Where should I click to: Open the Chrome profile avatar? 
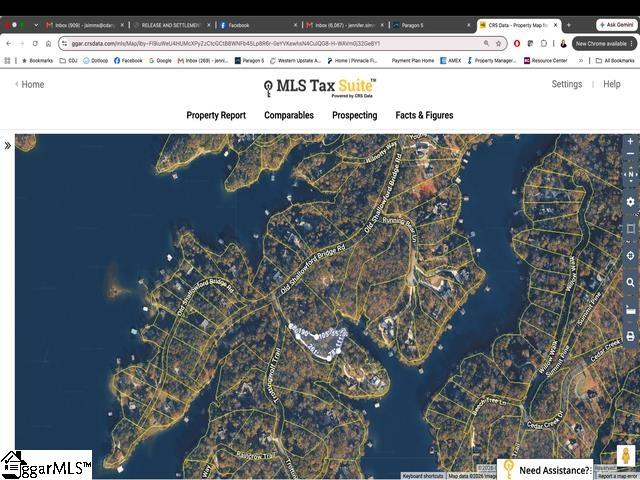click(x=564, y=43)
